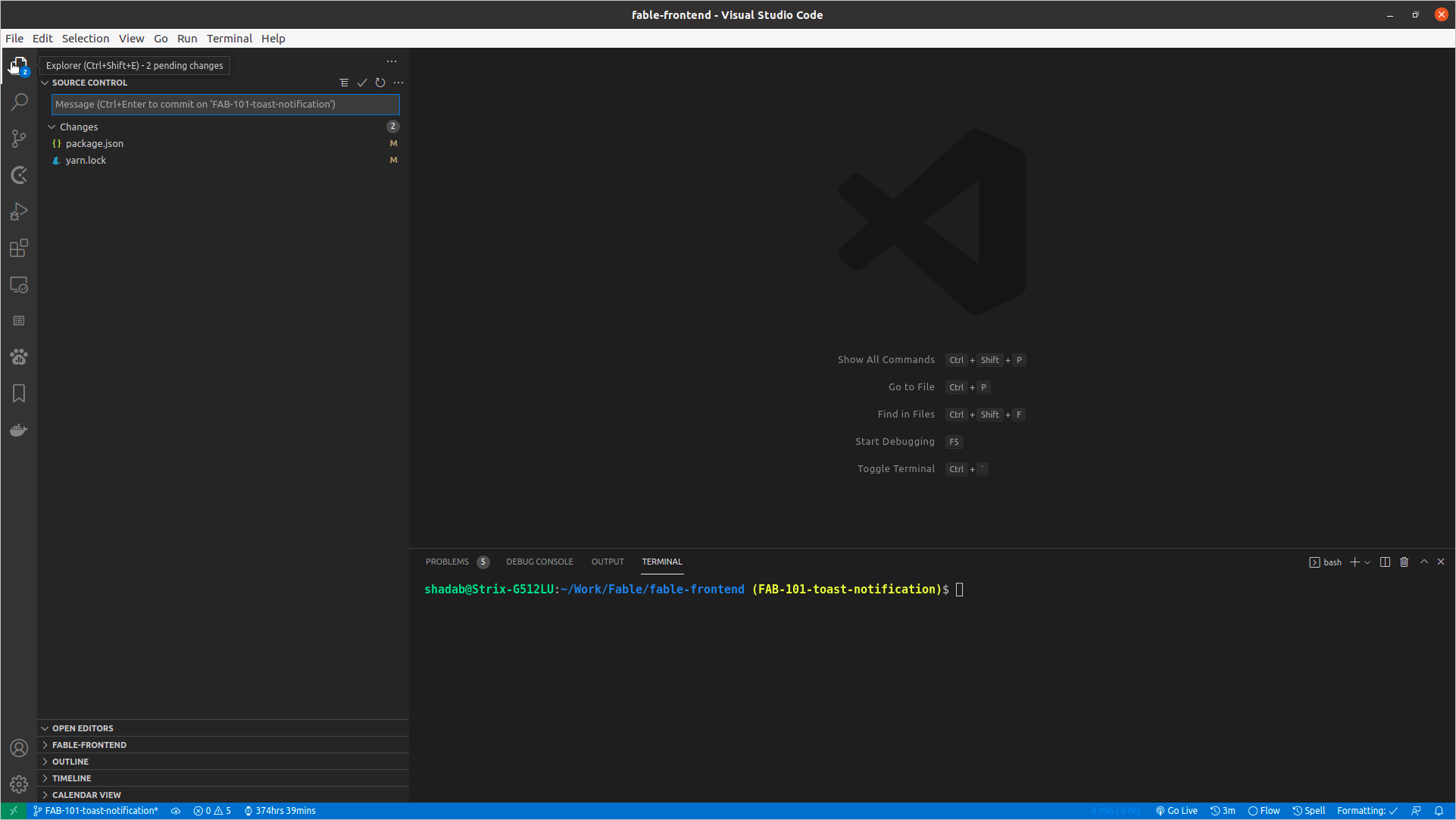Open the Source Control view icon
The height and width of the screenshot is (820, 1456).
click(x=19, y=138)
